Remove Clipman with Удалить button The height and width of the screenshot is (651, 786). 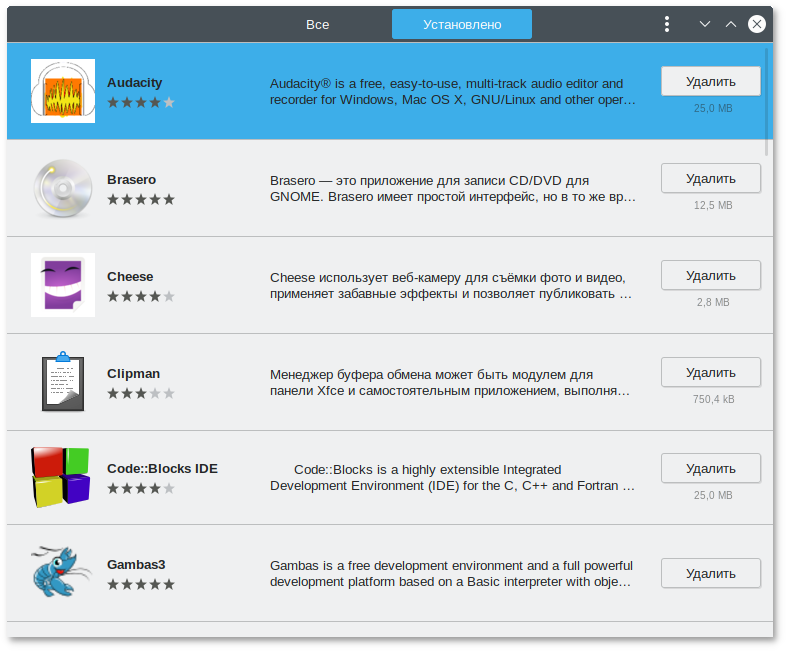711,372
